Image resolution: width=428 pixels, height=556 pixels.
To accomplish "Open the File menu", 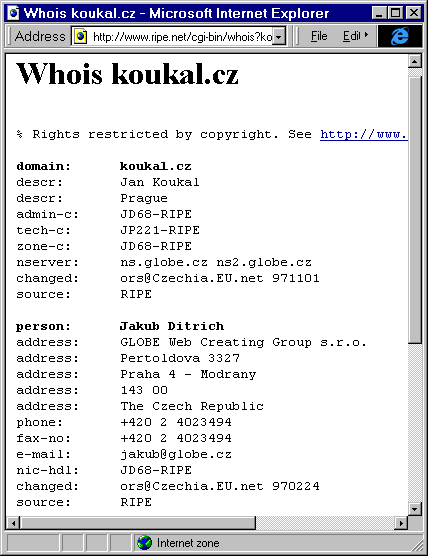I will tap(319, 36).
